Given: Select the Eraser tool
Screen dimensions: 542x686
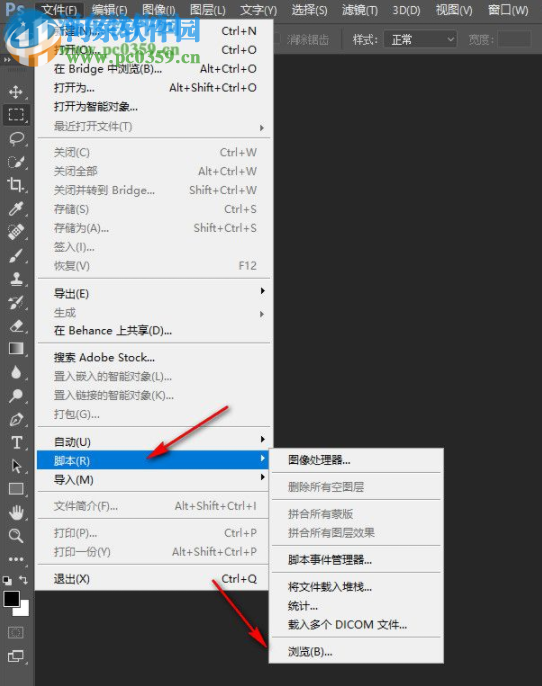Looking at the screenshot, I should 16,326.
